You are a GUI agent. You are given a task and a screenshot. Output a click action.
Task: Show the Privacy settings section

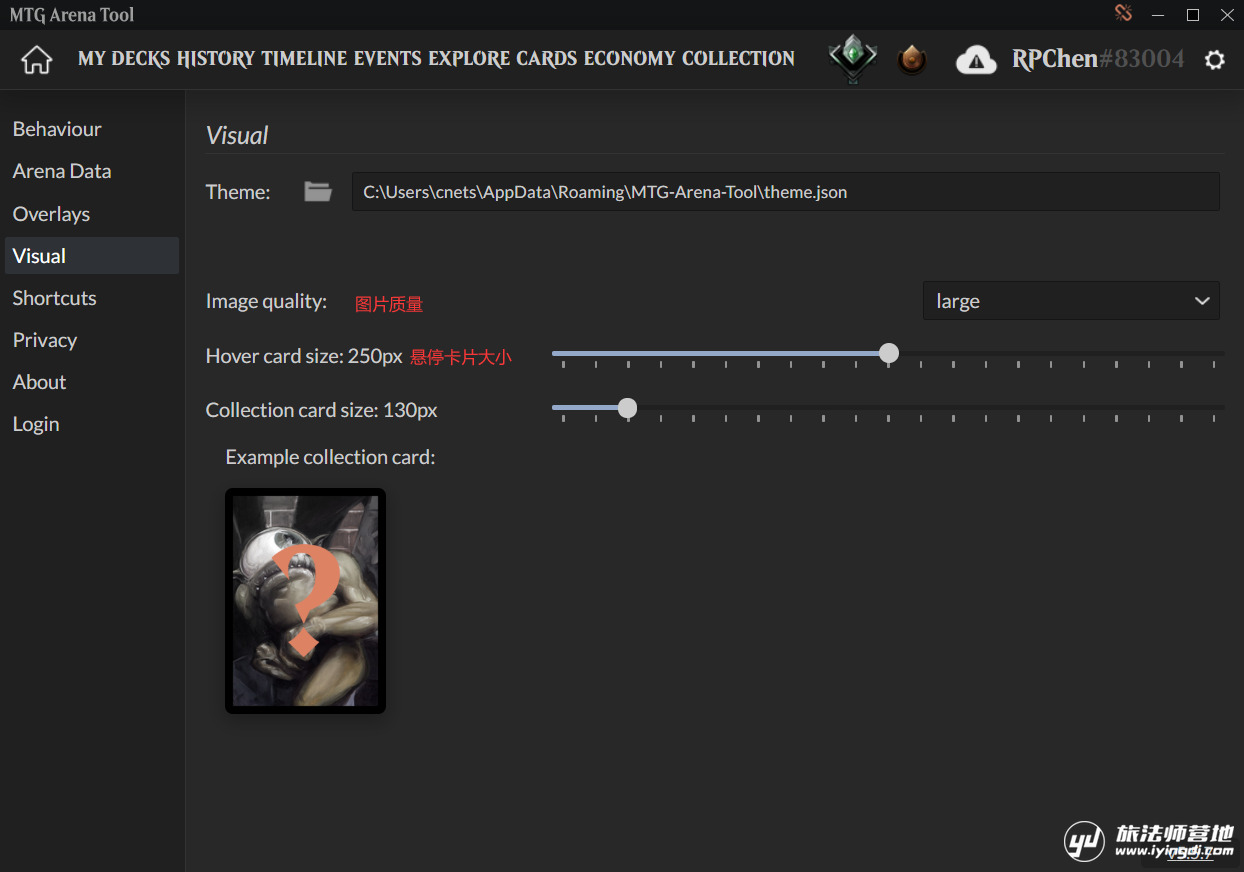point(92,340)
